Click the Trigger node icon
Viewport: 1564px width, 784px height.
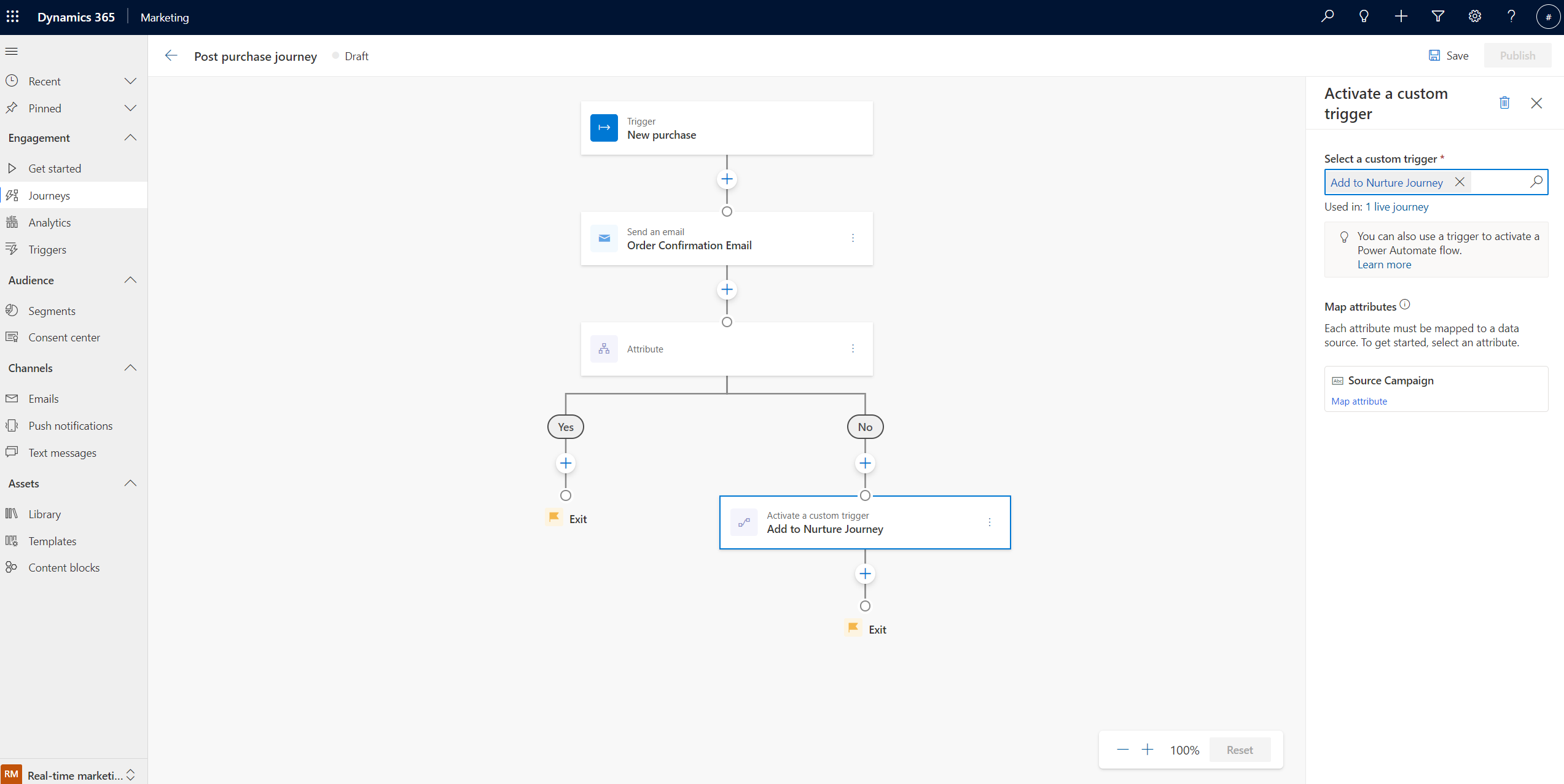pos(605,127)
